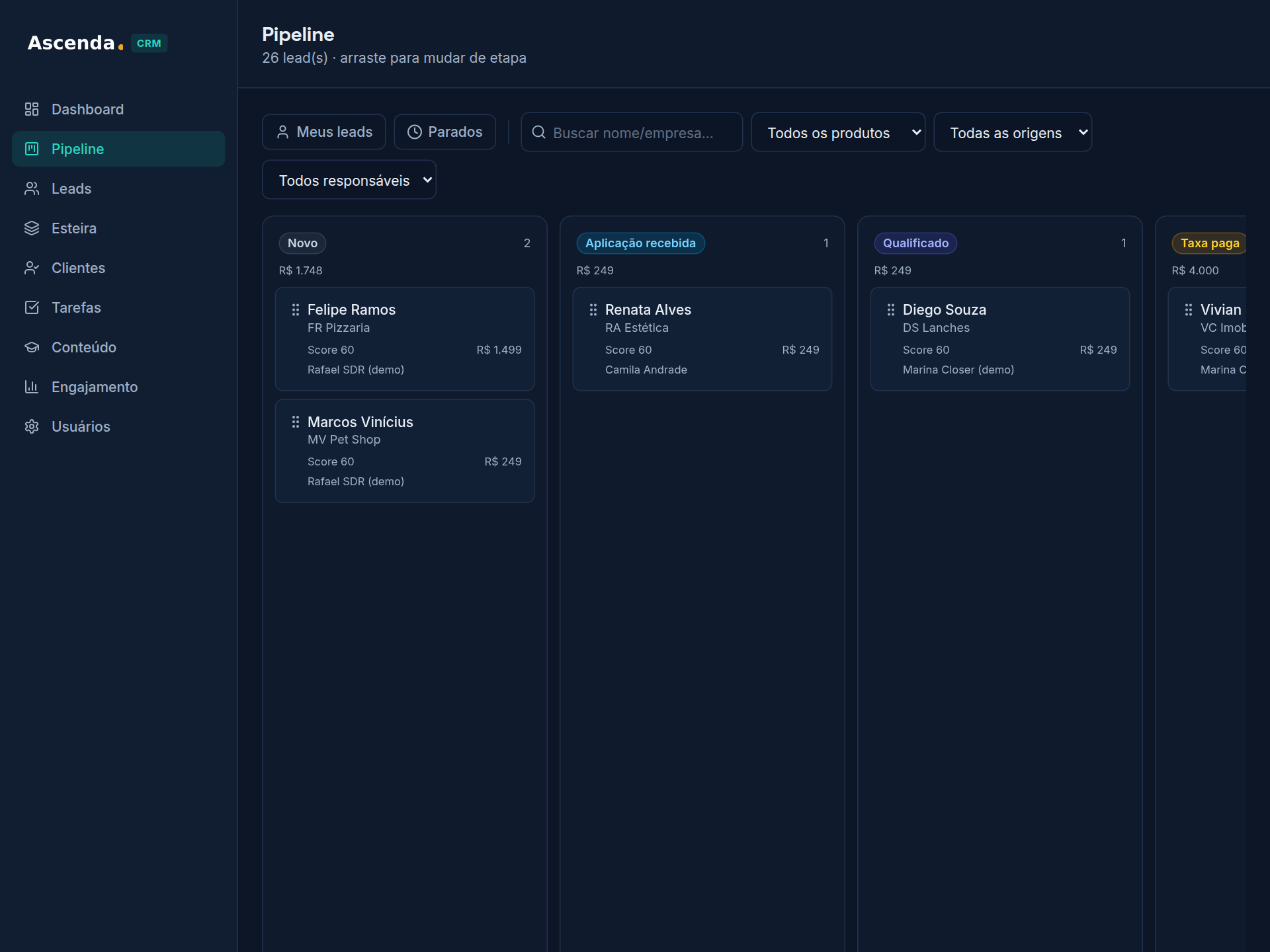Click the Tarefas checkbox icon
The height and width of the screenshot is (952, 1270).
click(x=32, y=307)
